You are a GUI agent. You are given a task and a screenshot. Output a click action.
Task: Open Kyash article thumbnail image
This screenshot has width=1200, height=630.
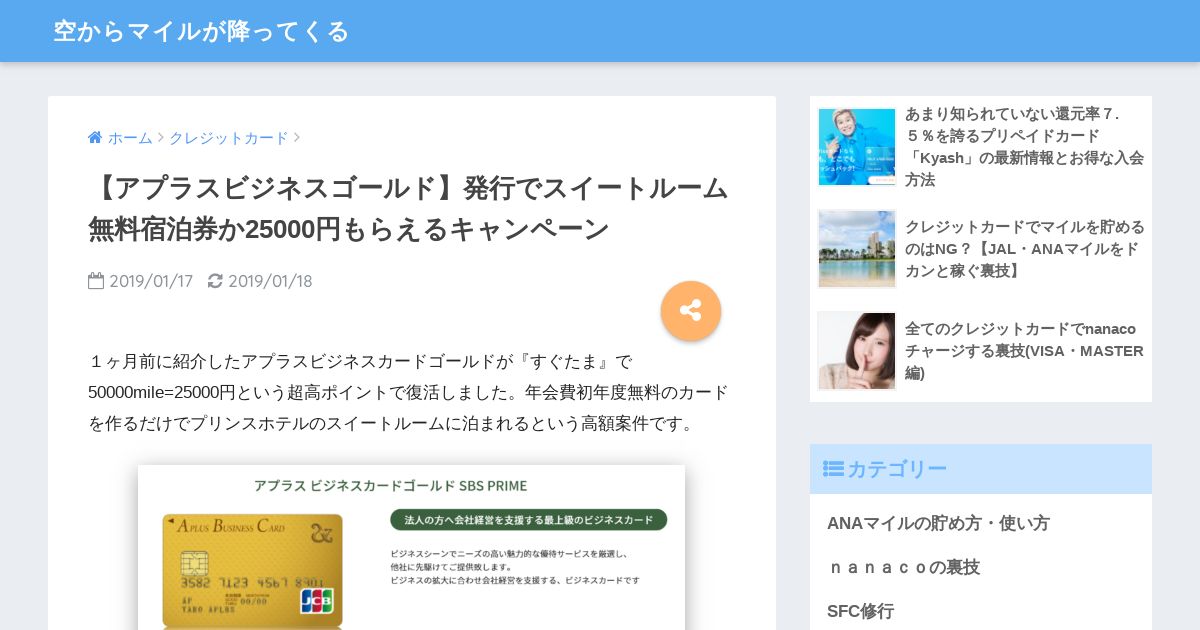(857, 147)
